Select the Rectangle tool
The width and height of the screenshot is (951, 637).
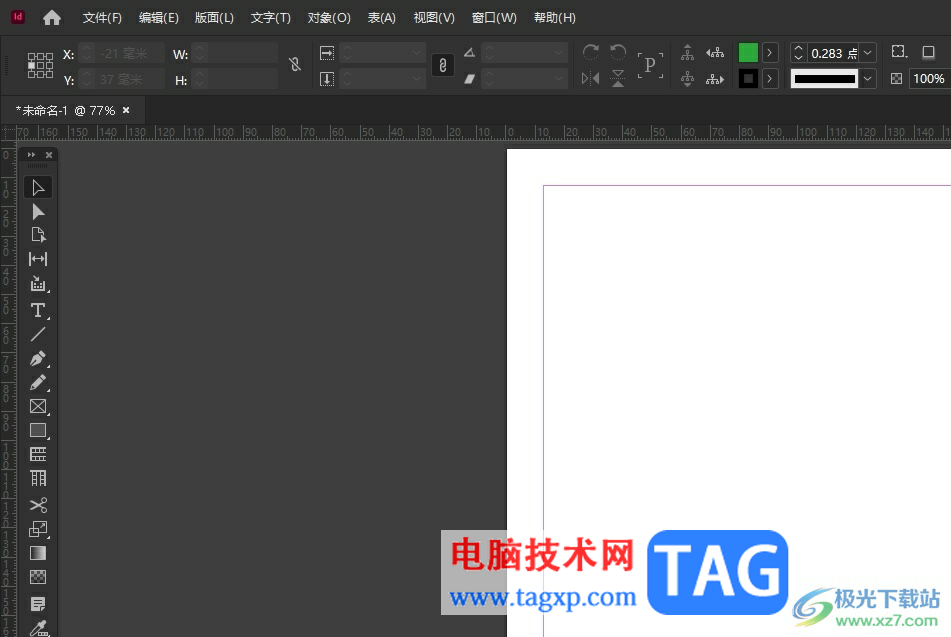click(38, 430)
